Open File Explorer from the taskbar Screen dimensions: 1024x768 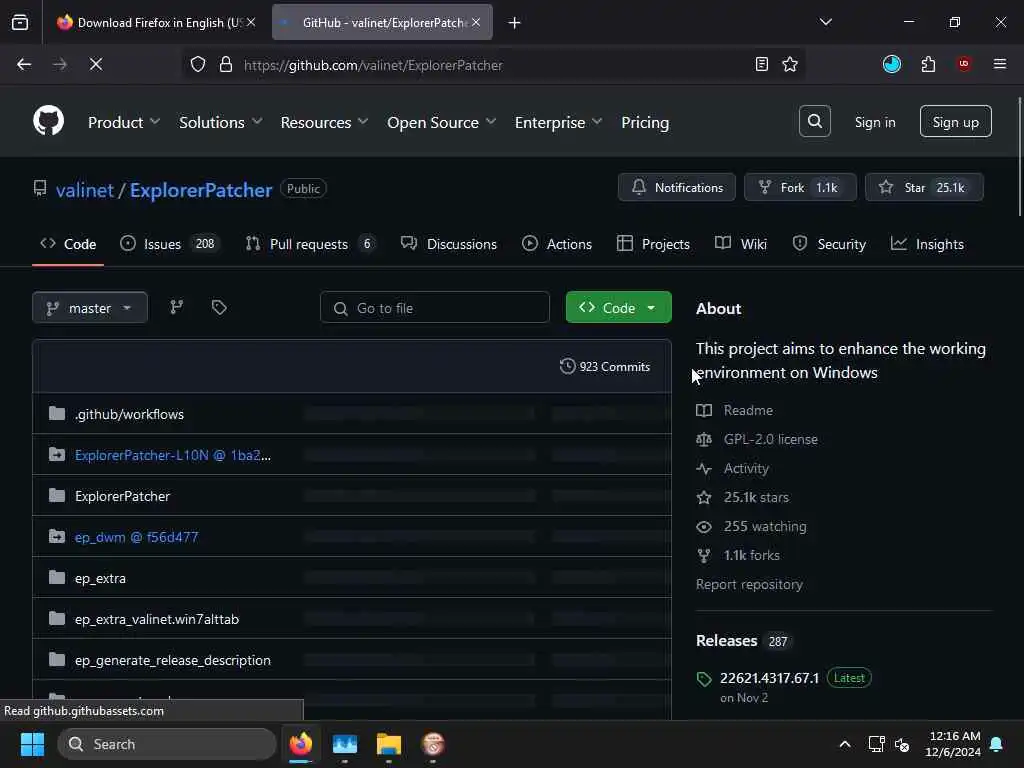pyautogui.click(x=389, y=744)
